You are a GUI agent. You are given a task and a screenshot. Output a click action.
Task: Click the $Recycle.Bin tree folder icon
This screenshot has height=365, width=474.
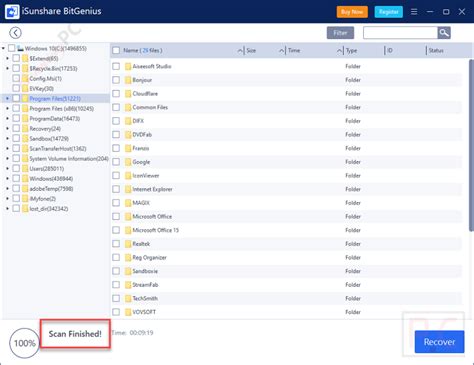[25, 68]
